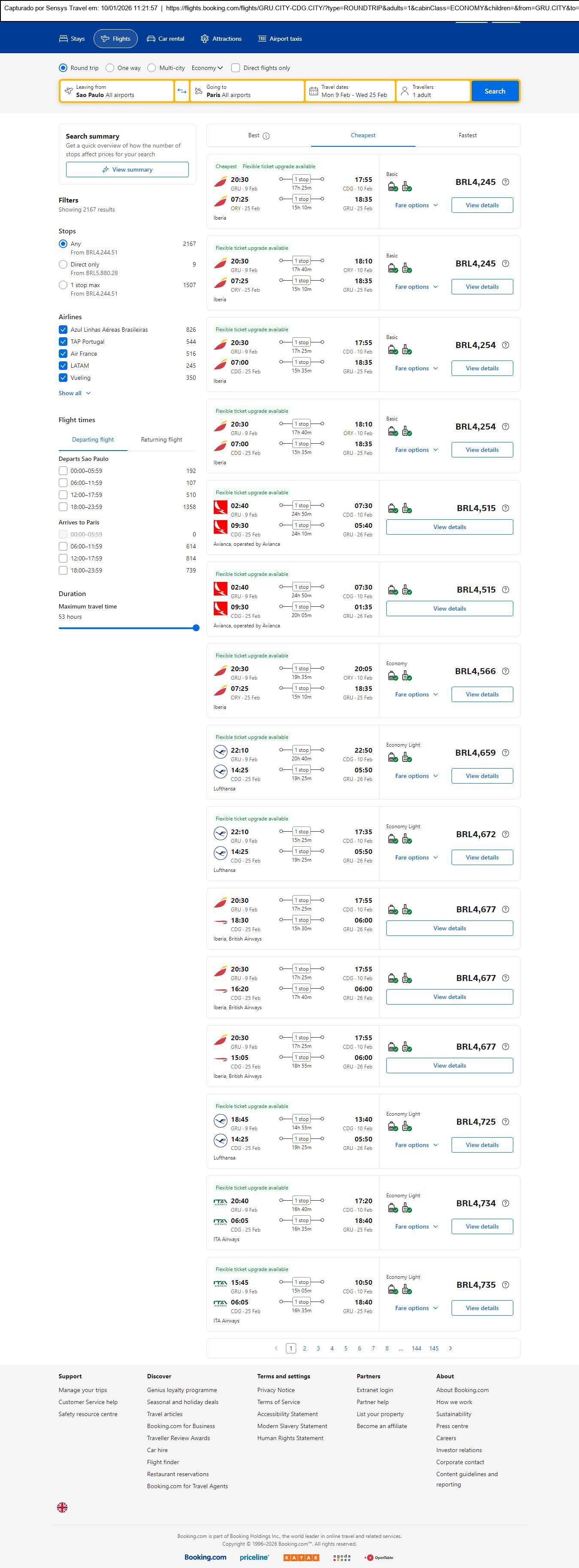Click the swap origin and destination arrows icon
The image size is (579, 1568).
click(x=182, y=91)
